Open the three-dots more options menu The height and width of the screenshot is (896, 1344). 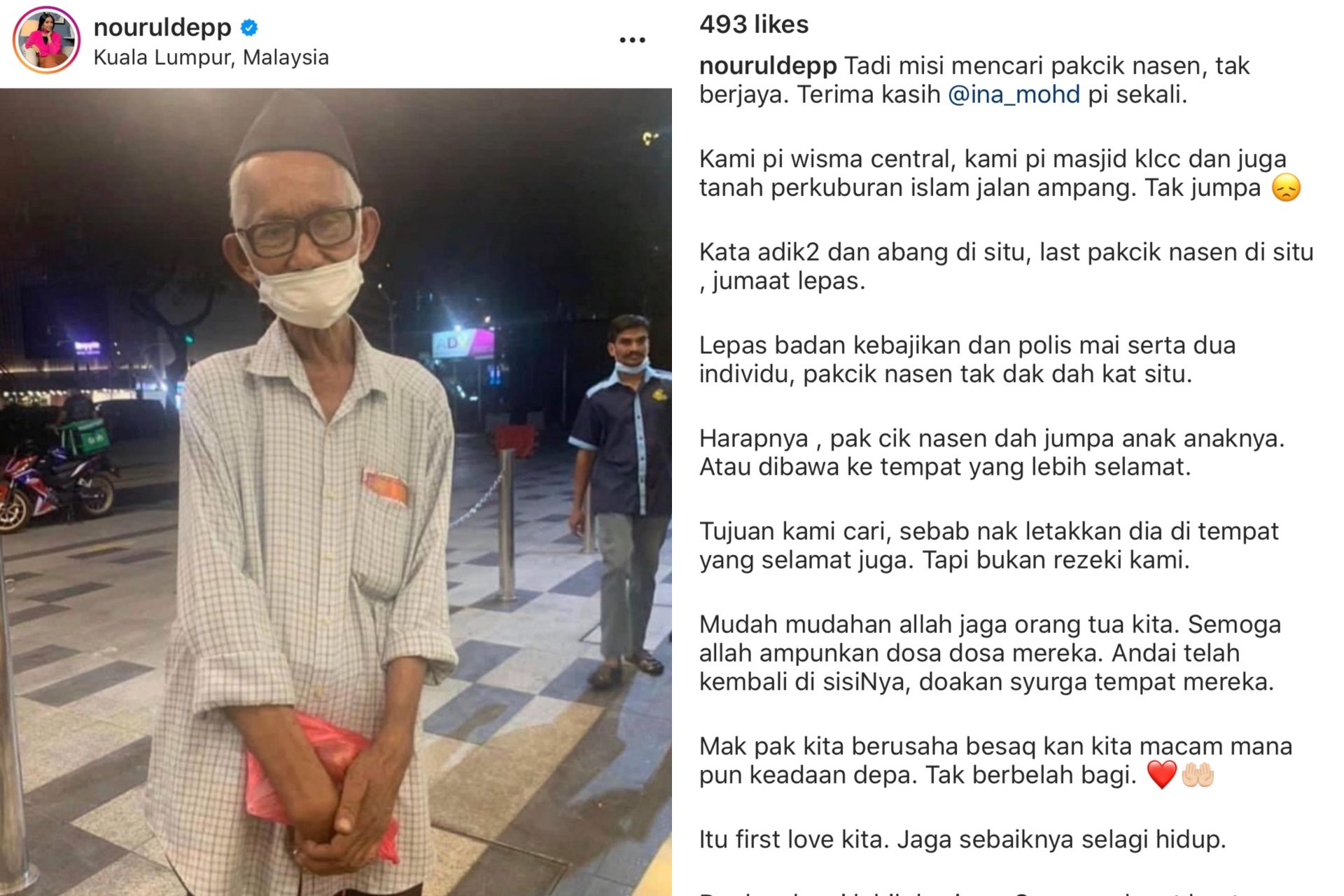[632, 40]
